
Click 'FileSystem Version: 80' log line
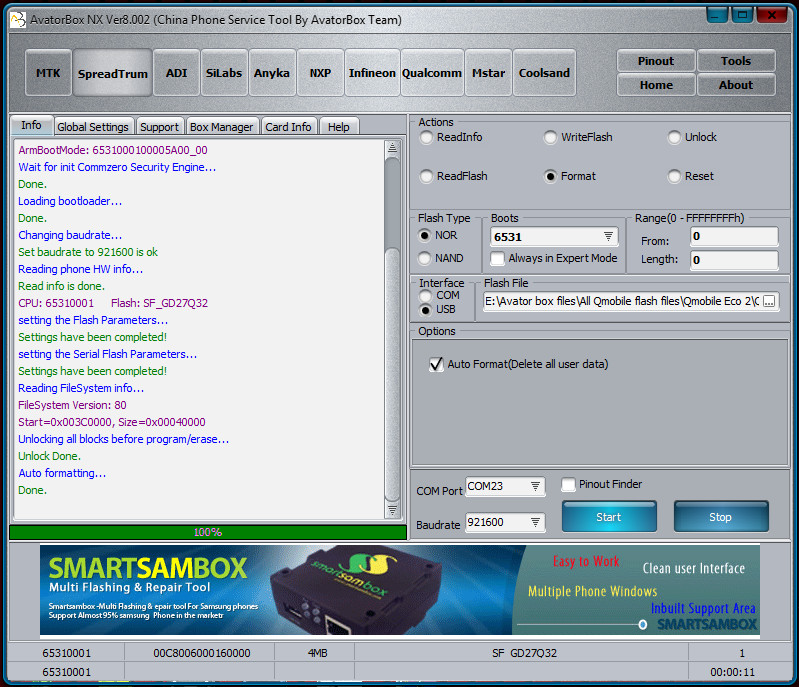[72, 405]
